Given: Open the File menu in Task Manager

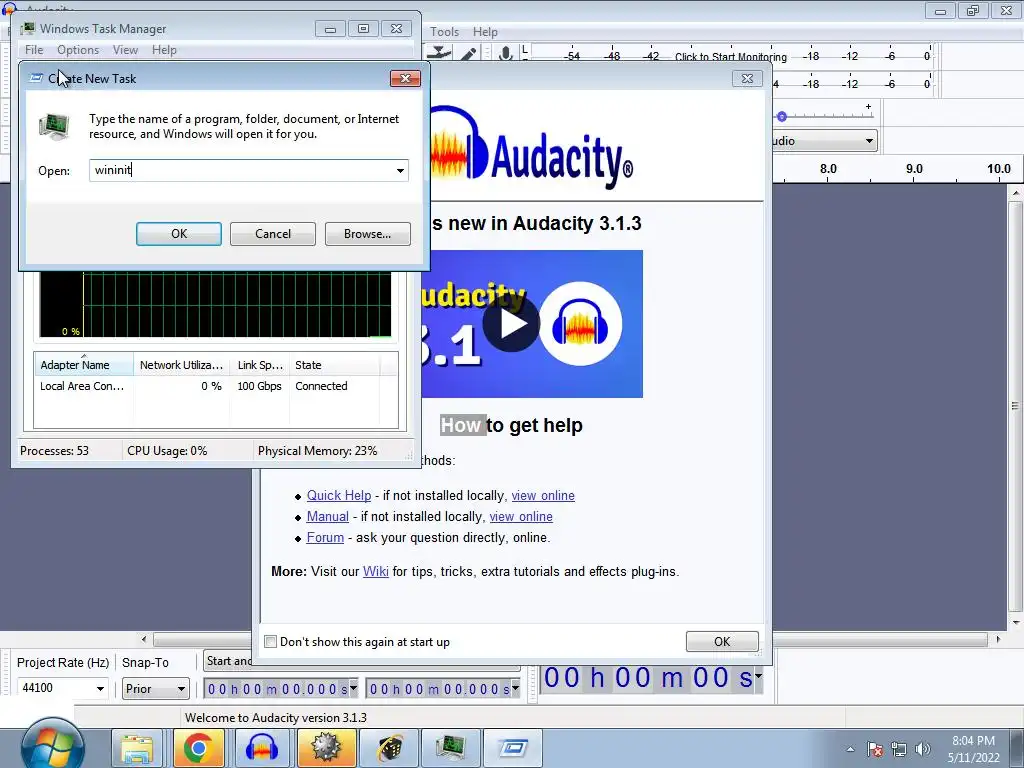Looking at the screenshot, I should click(34, 50).
